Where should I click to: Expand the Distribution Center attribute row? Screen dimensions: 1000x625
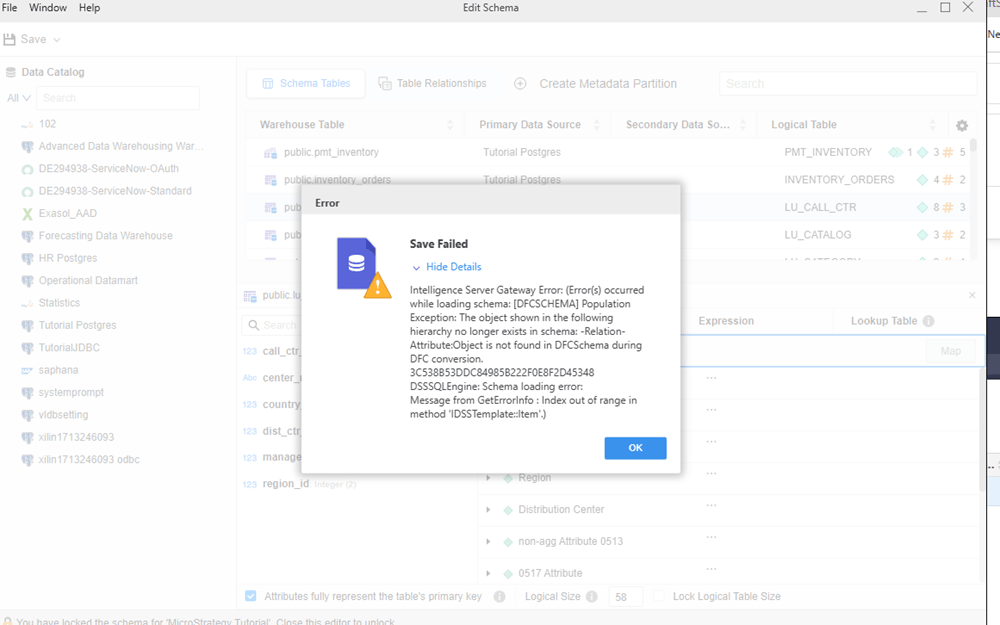point(488,510)
